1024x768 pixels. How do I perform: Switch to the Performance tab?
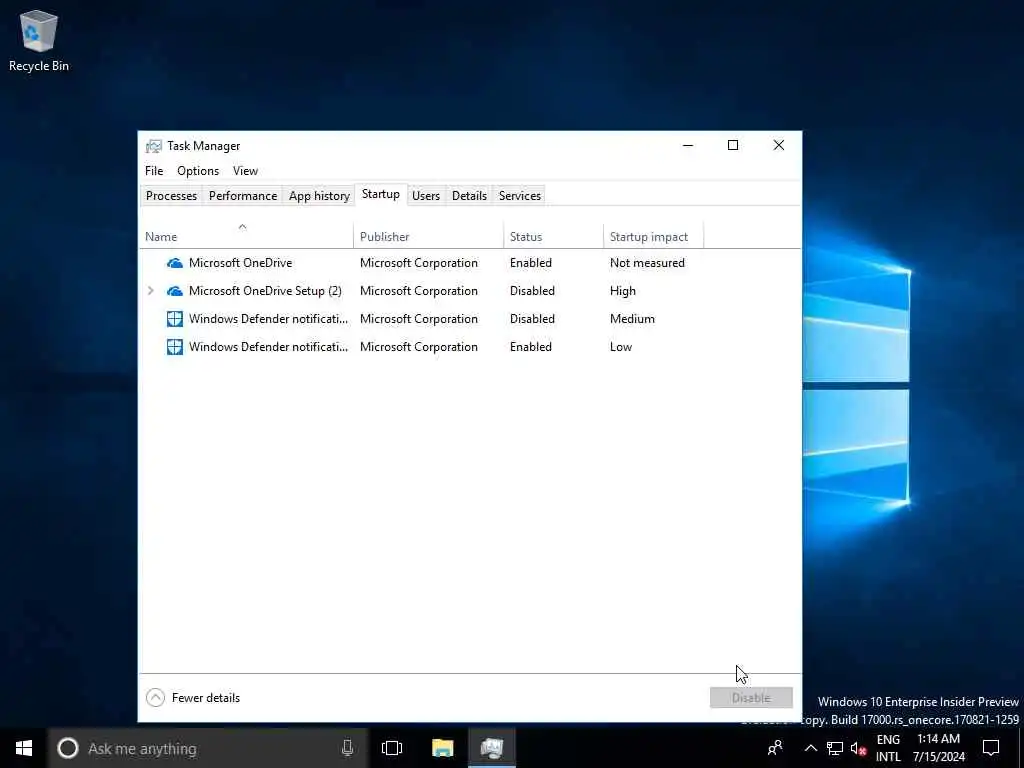(x=243, y=196)
